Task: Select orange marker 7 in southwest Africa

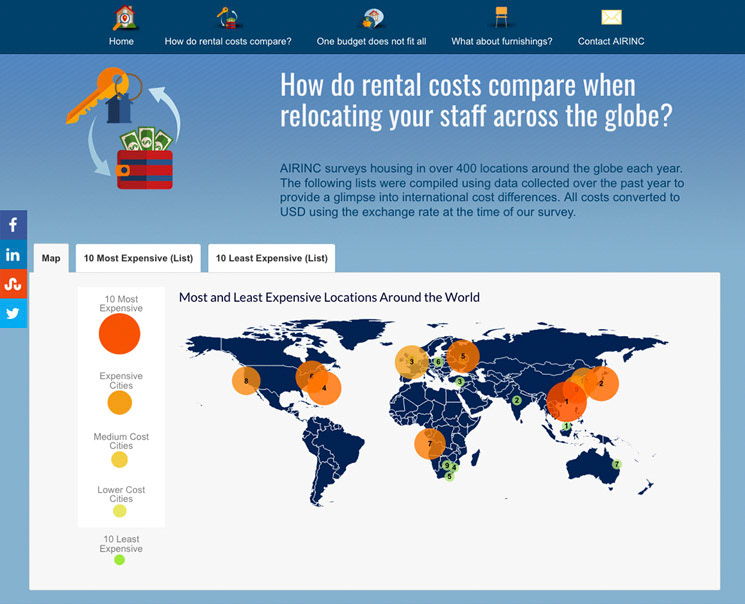Action: pos(430,444)
